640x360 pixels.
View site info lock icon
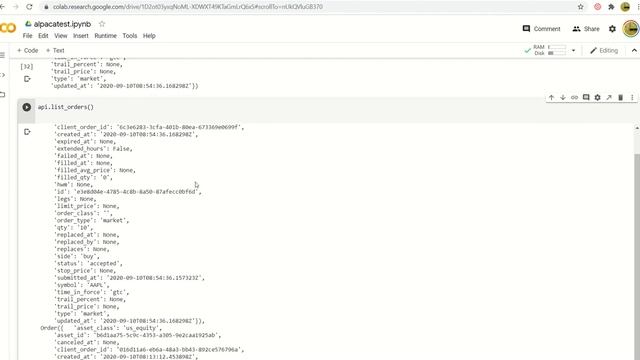(46, 7)
